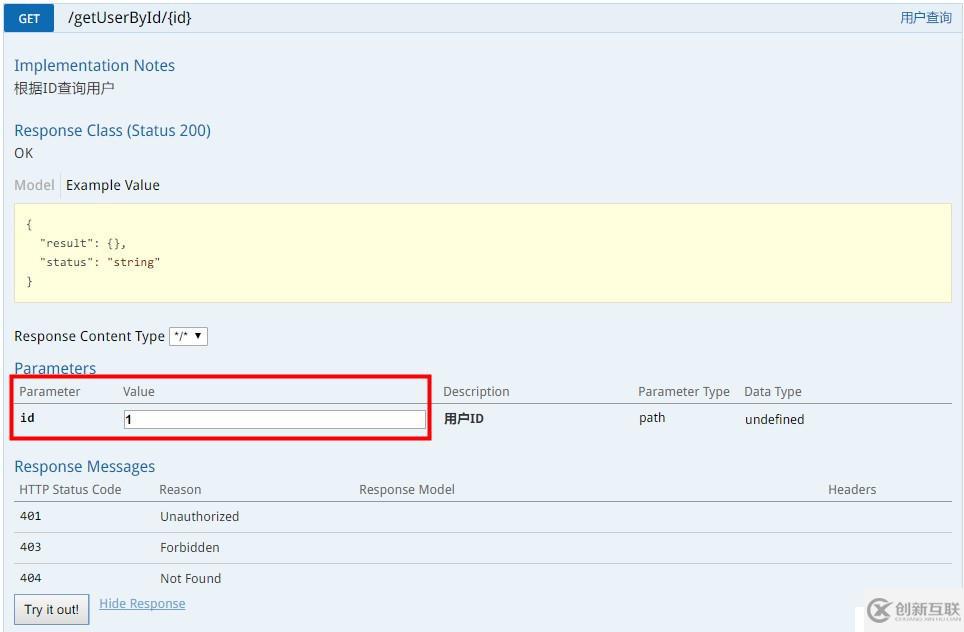
Task: Click the Hide Response link
Action: click(x=142, y=604)
